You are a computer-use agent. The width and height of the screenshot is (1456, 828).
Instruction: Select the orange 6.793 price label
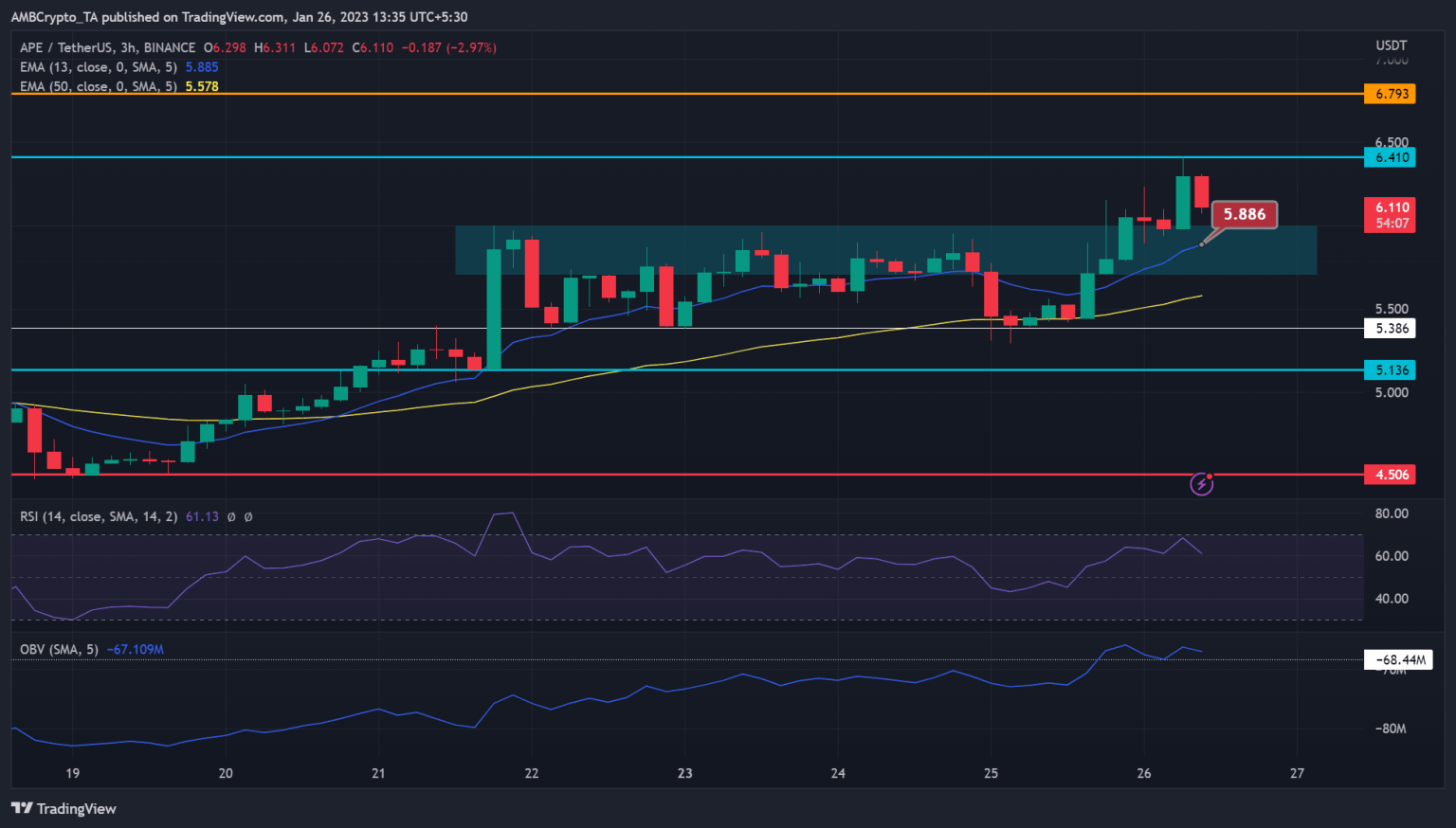pos(1391,94)
